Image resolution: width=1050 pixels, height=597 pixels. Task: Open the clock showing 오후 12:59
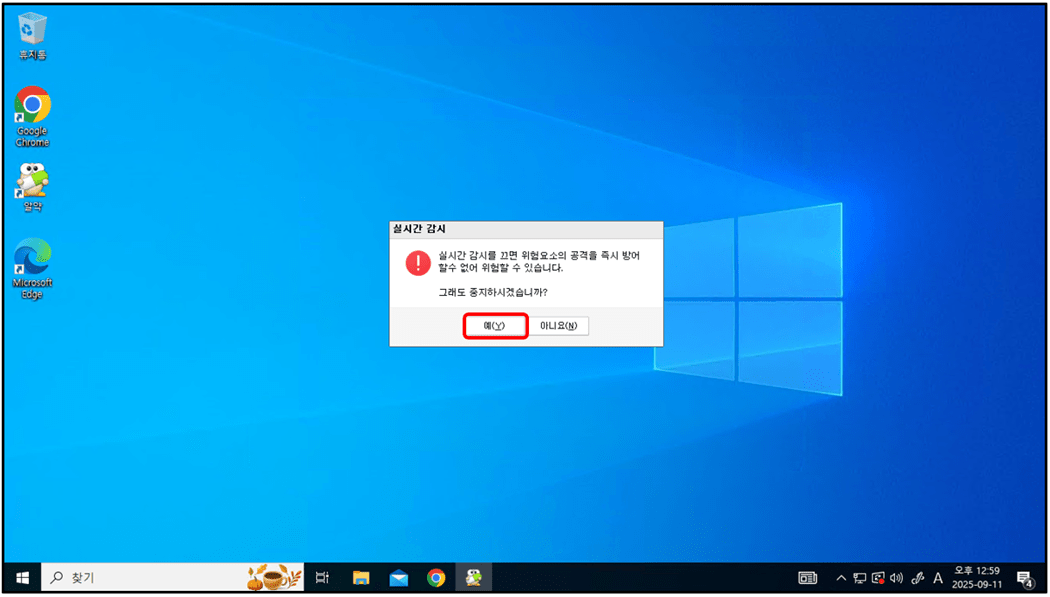977,577
